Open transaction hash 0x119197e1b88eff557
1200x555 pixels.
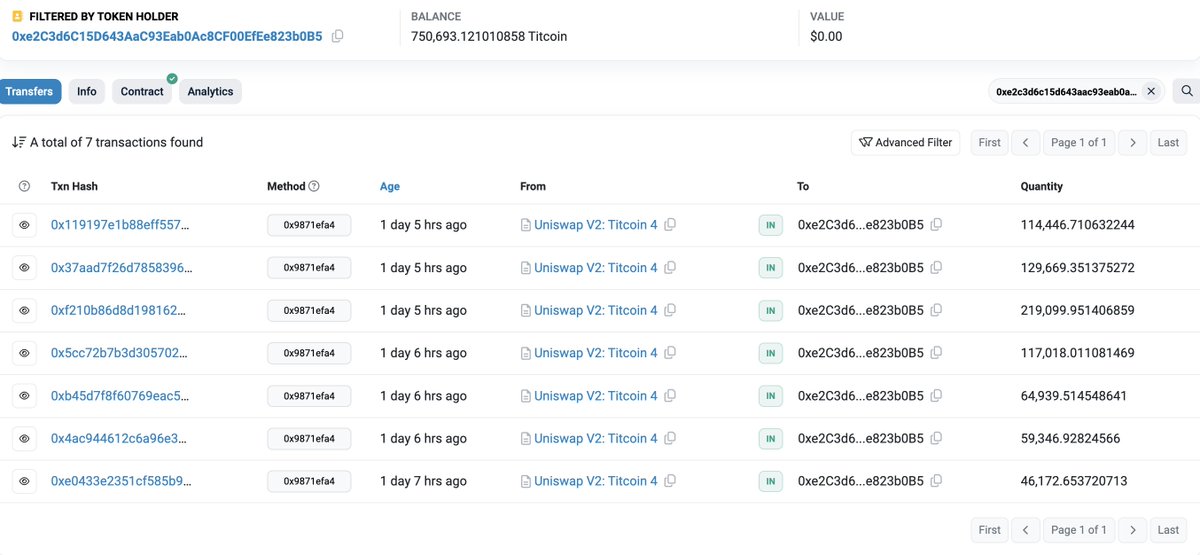point(120,225)
